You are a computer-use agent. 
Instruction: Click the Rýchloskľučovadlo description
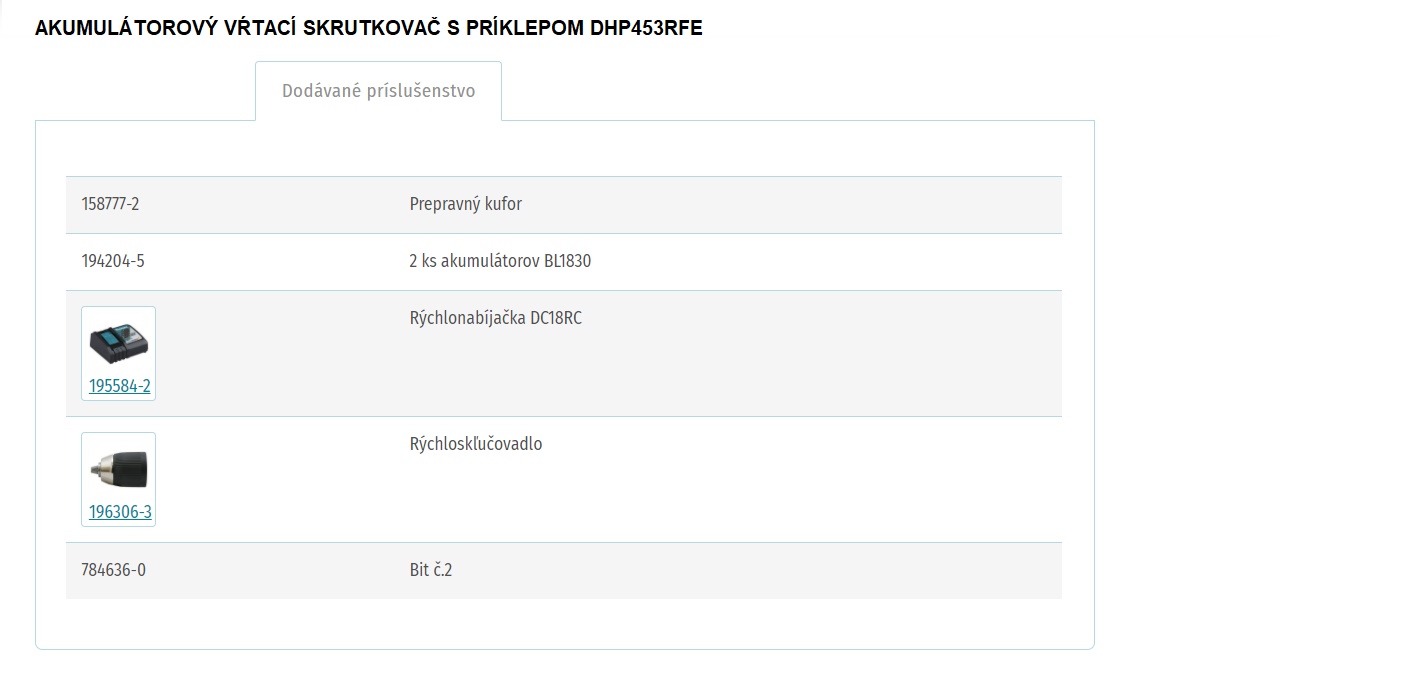click(x=476, y=444)
